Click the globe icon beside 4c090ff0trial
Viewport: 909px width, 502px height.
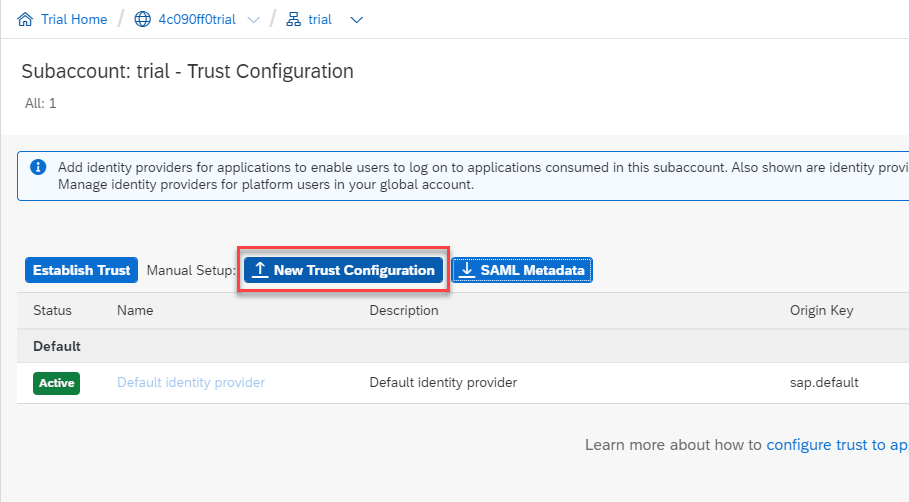pos(142,20)
